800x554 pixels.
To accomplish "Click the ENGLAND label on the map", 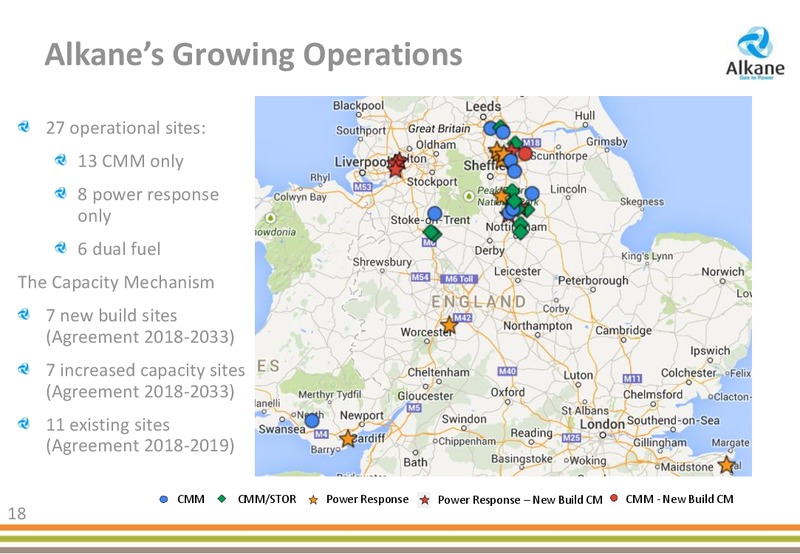I will click(x=479, y=301).
